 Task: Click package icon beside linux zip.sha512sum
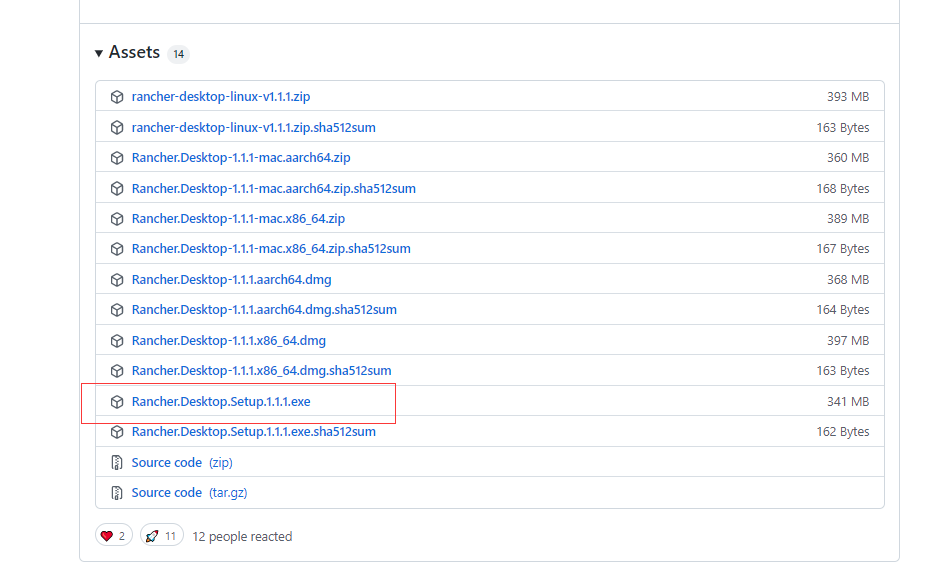tap(117, 127)
